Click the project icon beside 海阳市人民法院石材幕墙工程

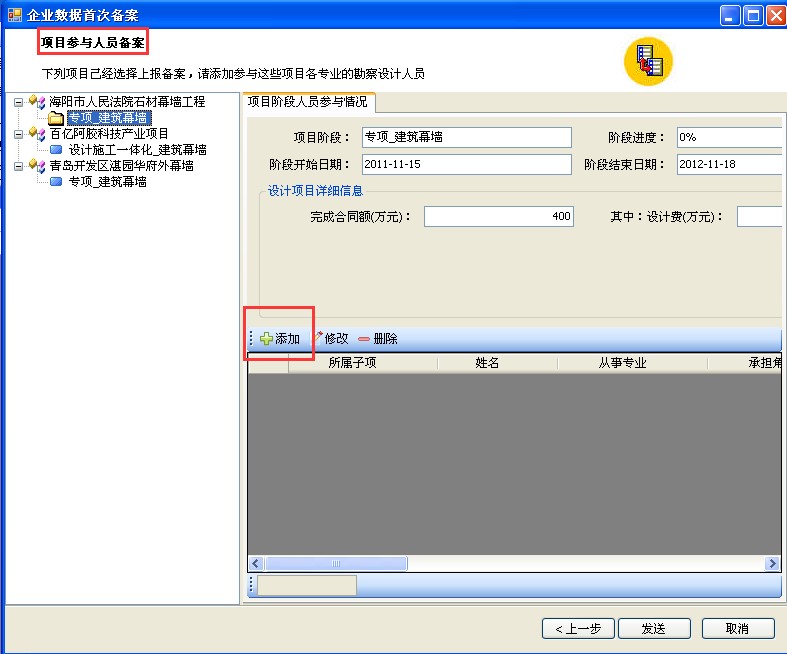(37, 102)
